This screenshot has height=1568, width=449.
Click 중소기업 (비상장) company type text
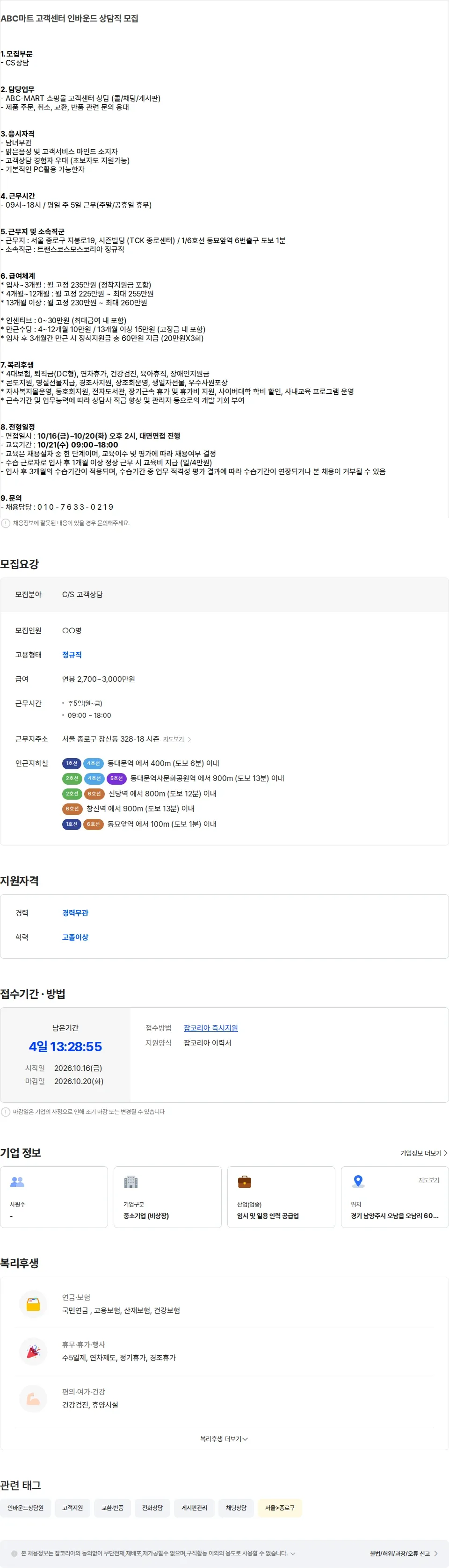146,1215
